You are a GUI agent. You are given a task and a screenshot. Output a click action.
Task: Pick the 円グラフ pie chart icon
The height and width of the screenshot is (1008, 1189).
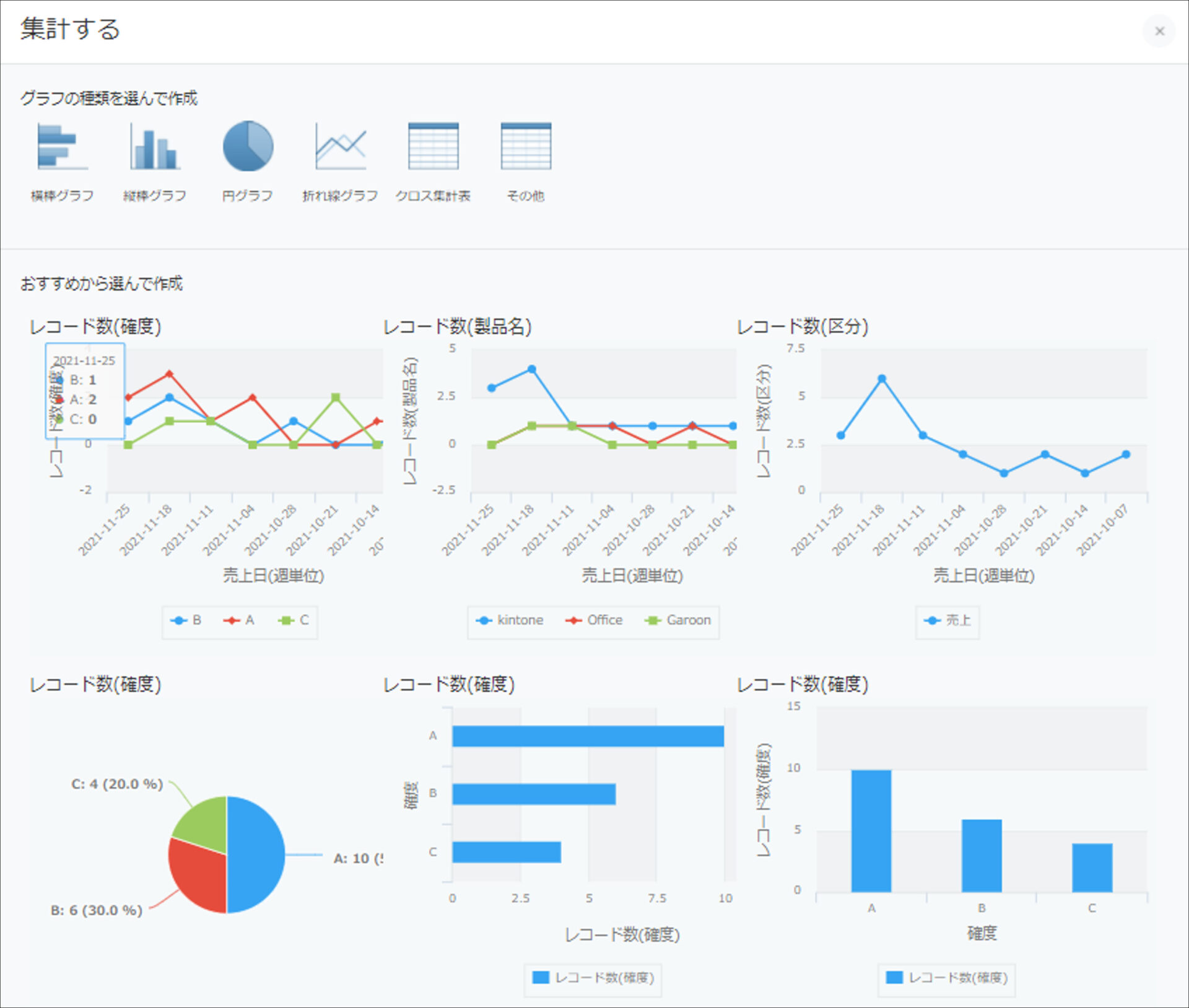pos(248,147)
